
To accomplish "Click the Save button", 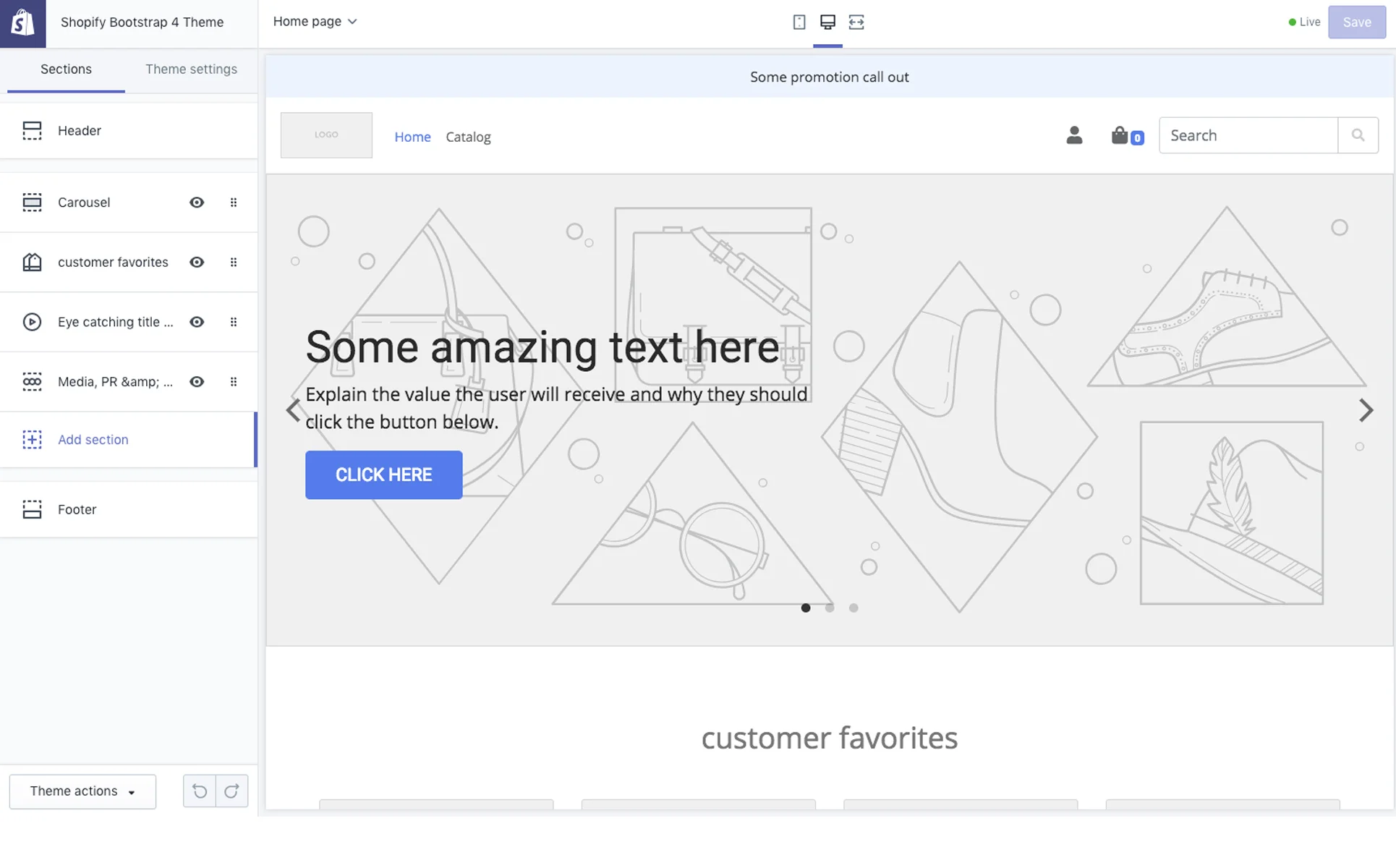I will point(1356,22).
